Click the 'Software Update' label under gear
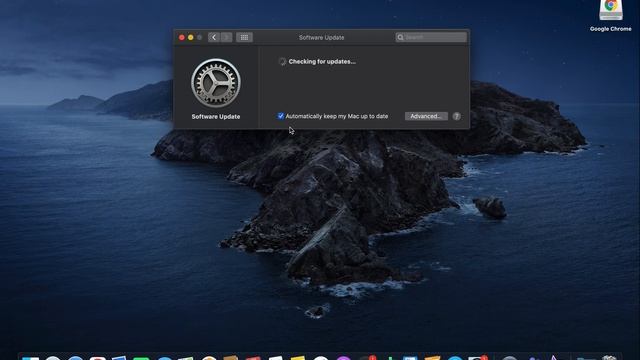 point(216,117)
